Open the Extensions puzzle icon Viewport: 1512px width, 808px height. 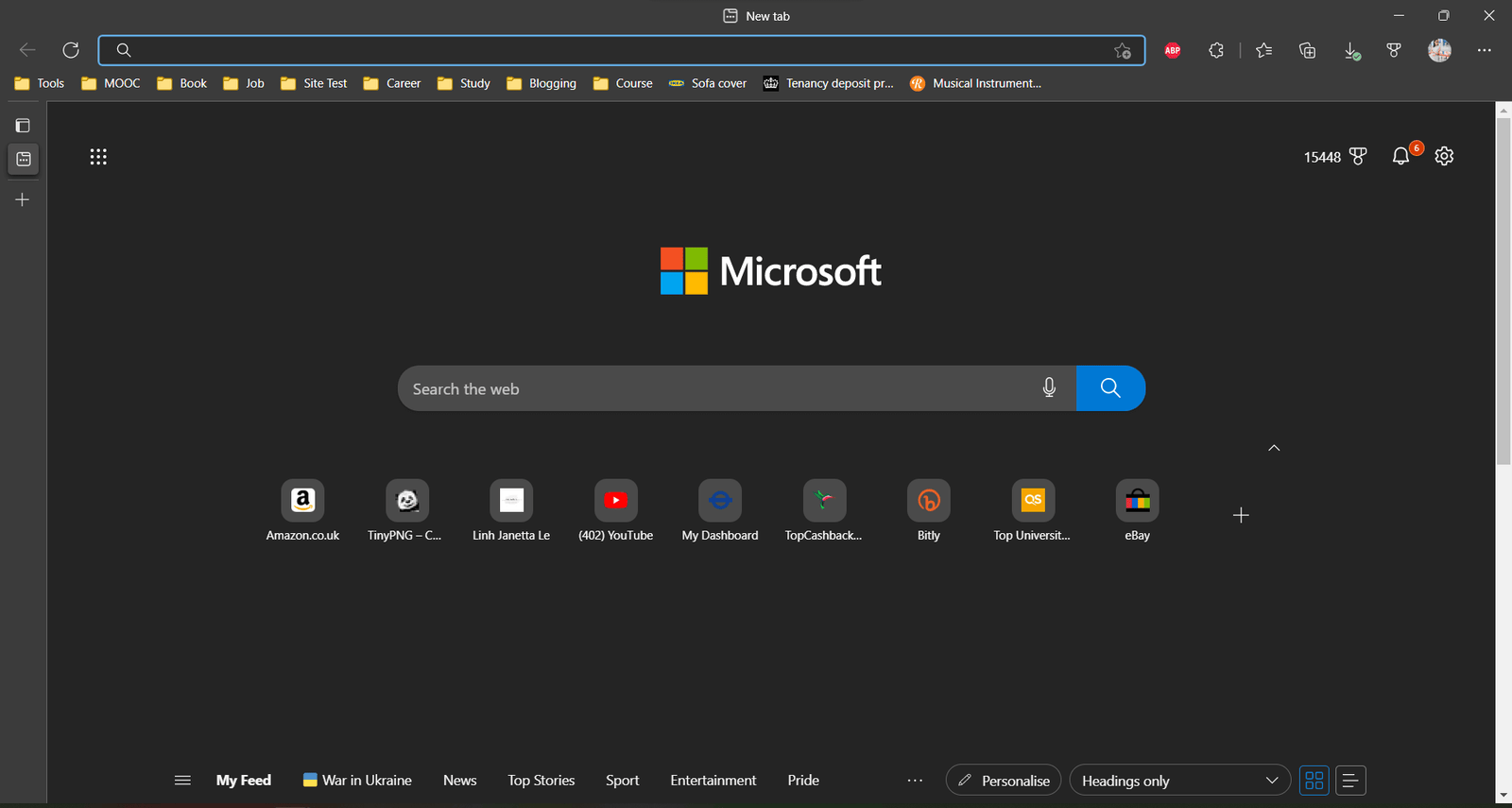point(1216,51)
